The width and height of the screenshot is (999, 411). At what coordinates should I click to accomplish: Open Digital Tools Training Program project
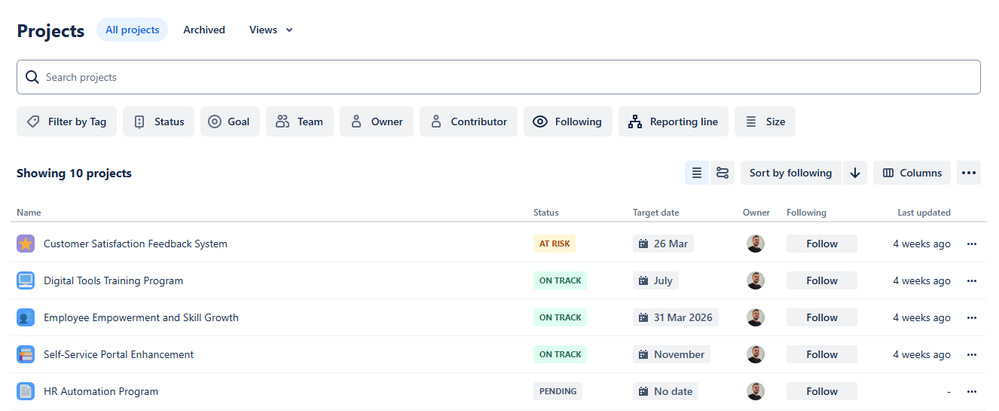[x=113, y=280]
